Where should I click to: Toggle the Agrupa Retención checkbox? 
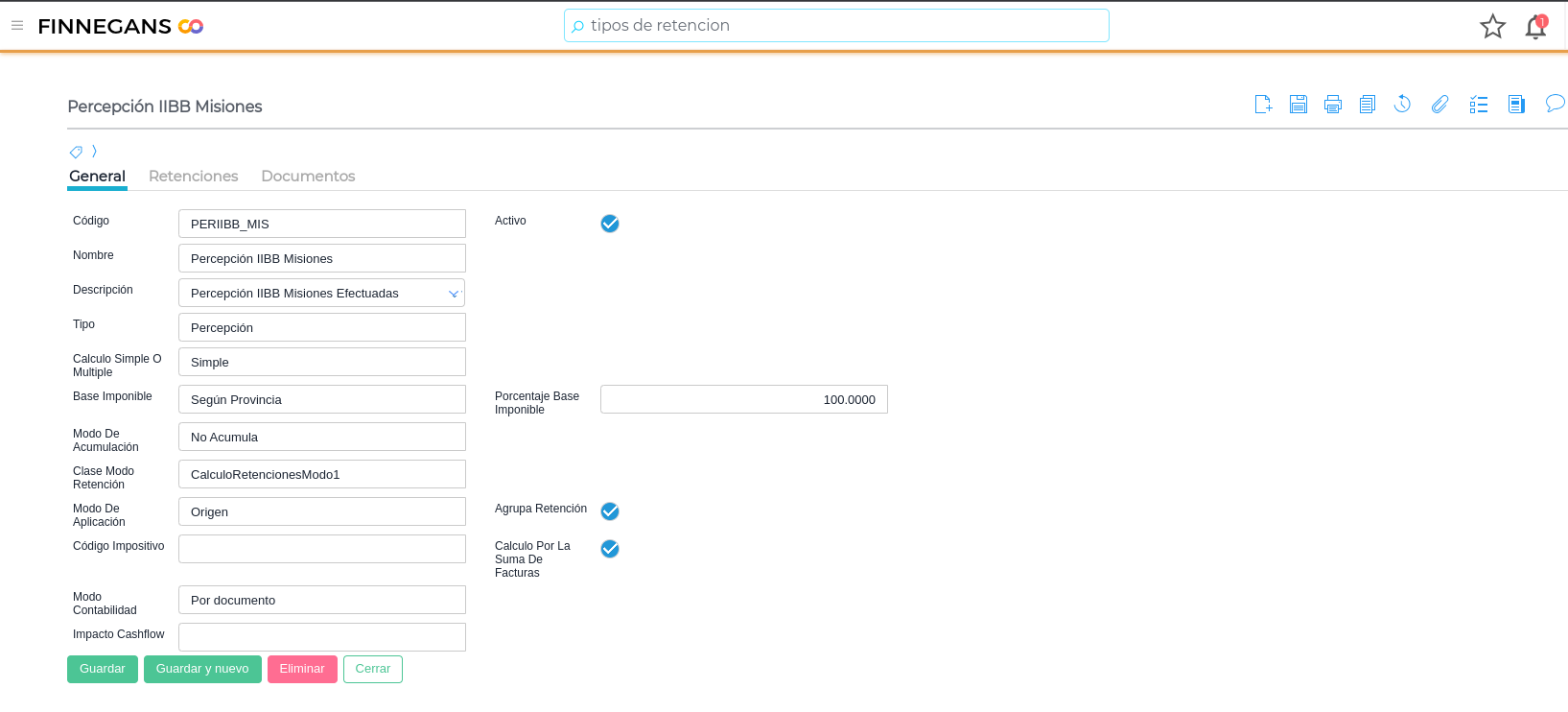tap(610, 511)
